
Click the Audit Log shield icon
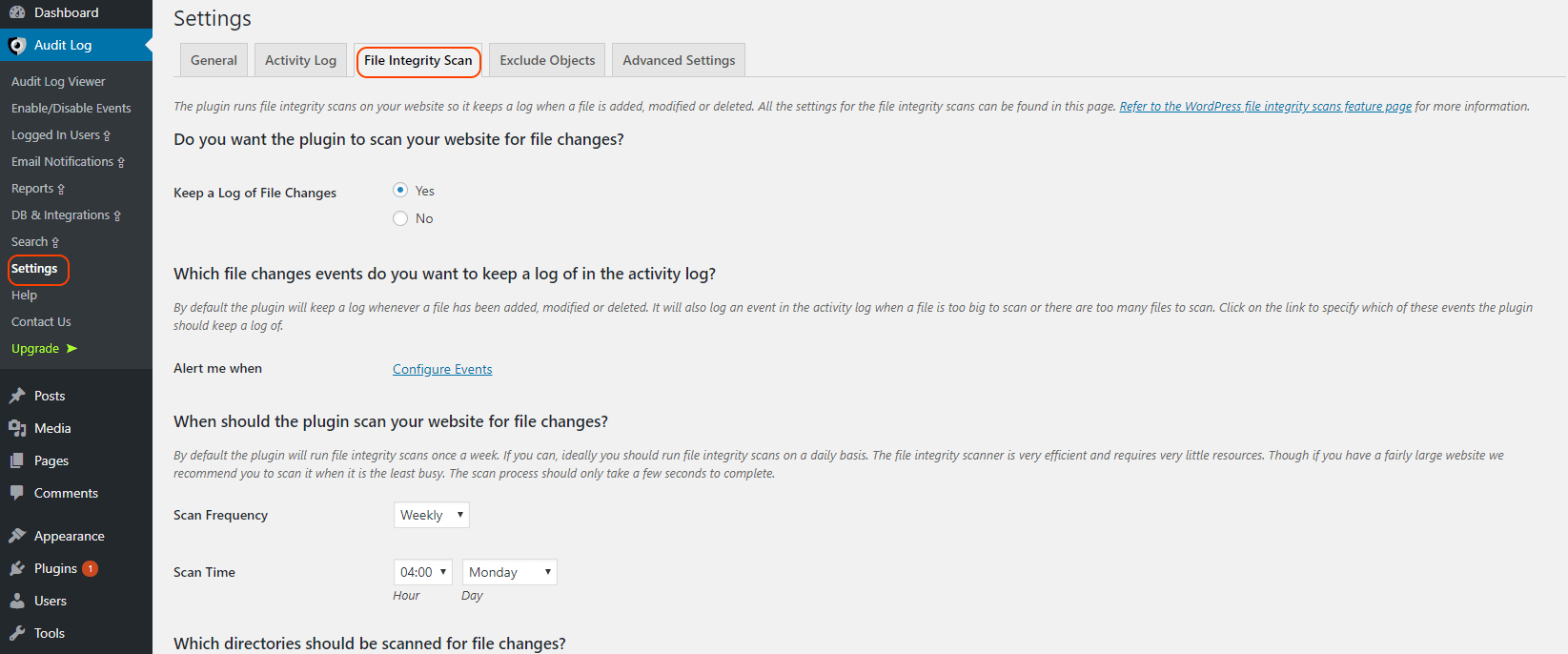[x=17, y=46]
